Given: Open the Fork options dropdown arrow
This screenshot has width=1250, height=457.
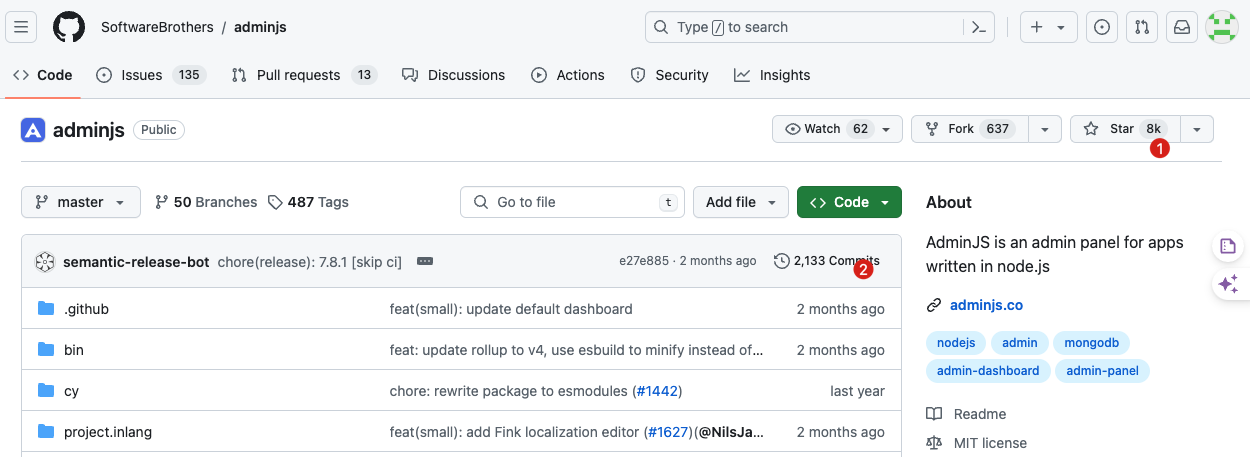Looking at the screenshot, I should point(1044,129).
